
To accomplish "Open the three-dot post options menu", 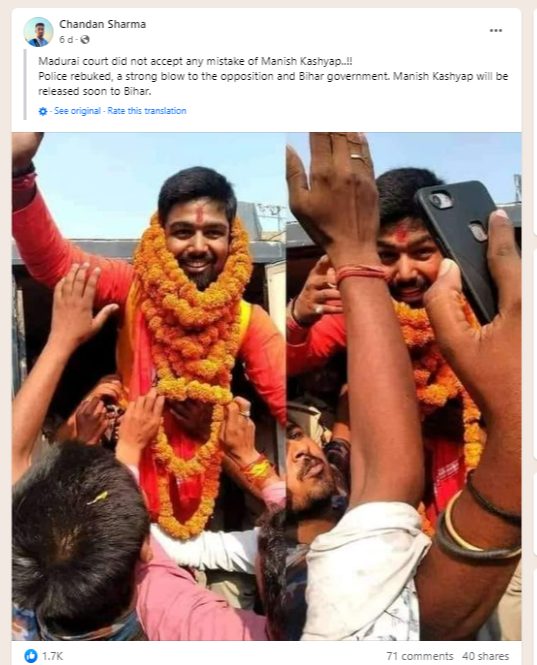I will (495, 31).
